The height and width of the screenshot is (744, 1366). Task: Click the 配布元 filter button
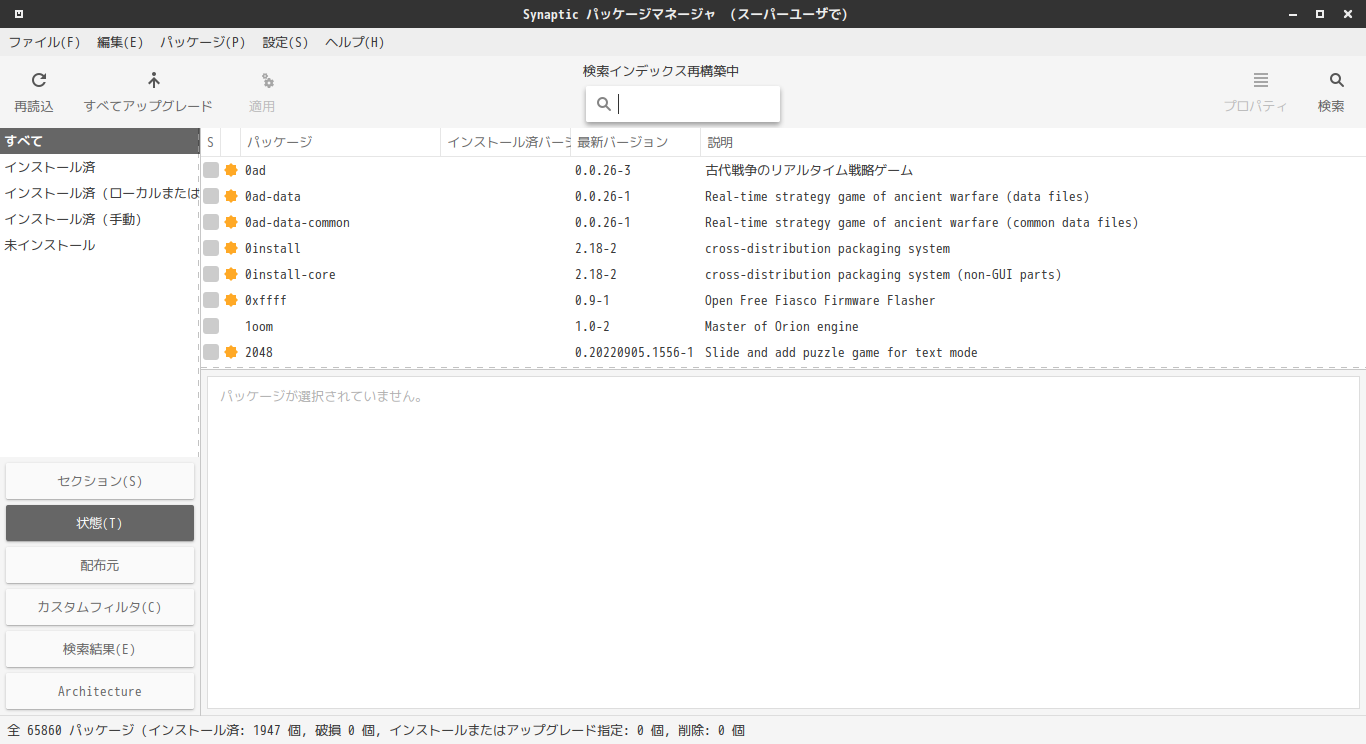[x=100, y=565]
